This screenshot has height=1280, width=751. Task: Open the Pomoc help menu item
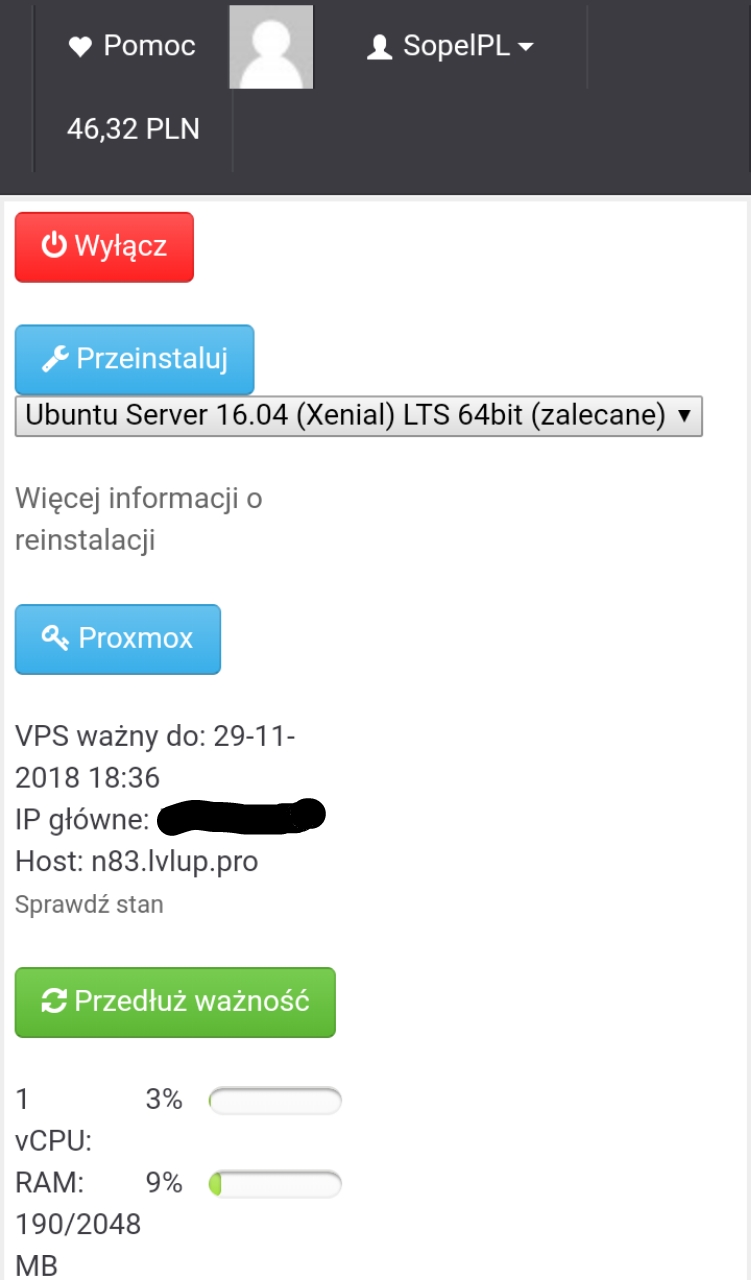[x=132, y=46]
